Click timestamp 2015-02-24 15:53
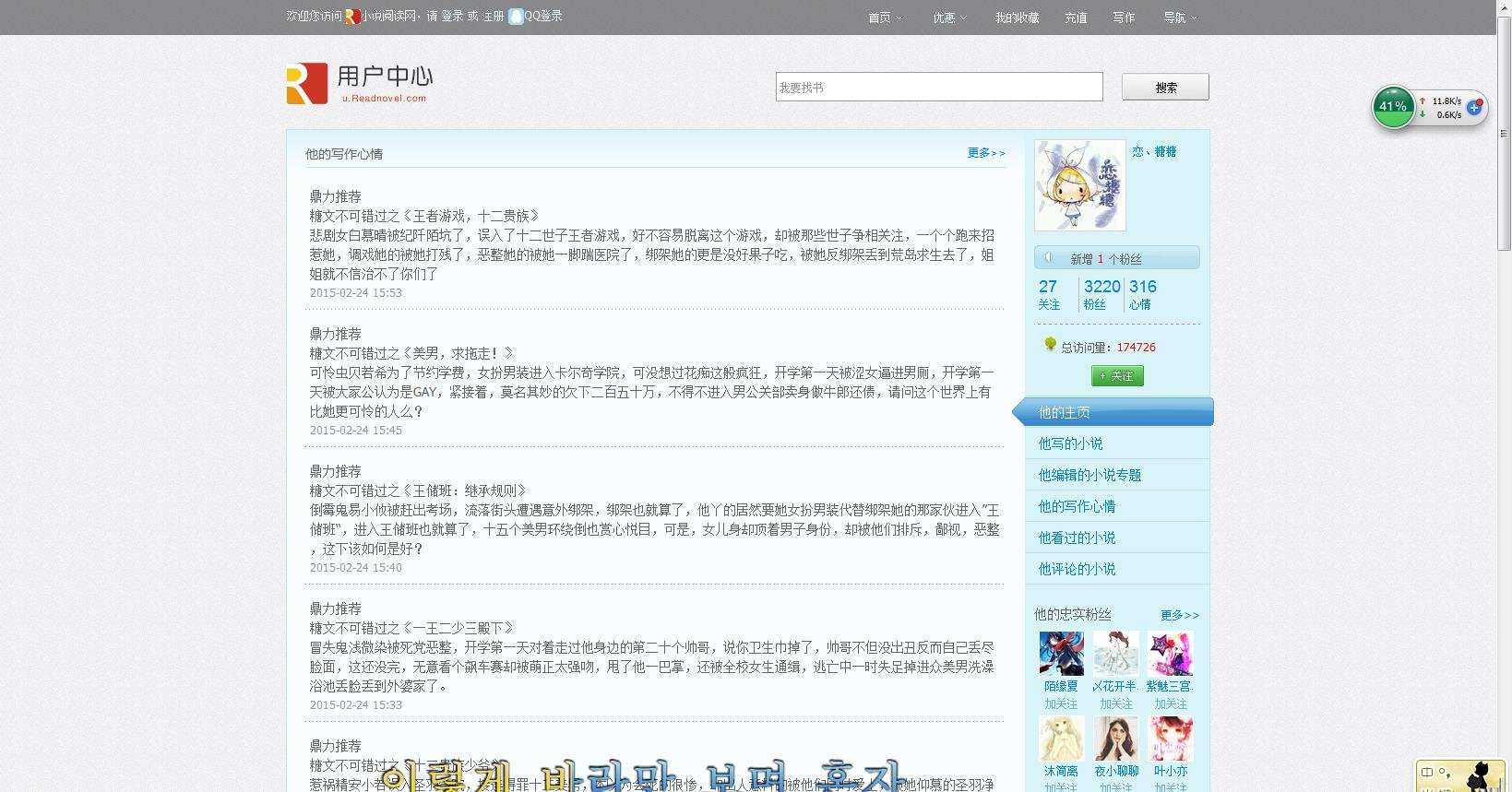Screen dimensions: 1512x792 pos(356,293)
